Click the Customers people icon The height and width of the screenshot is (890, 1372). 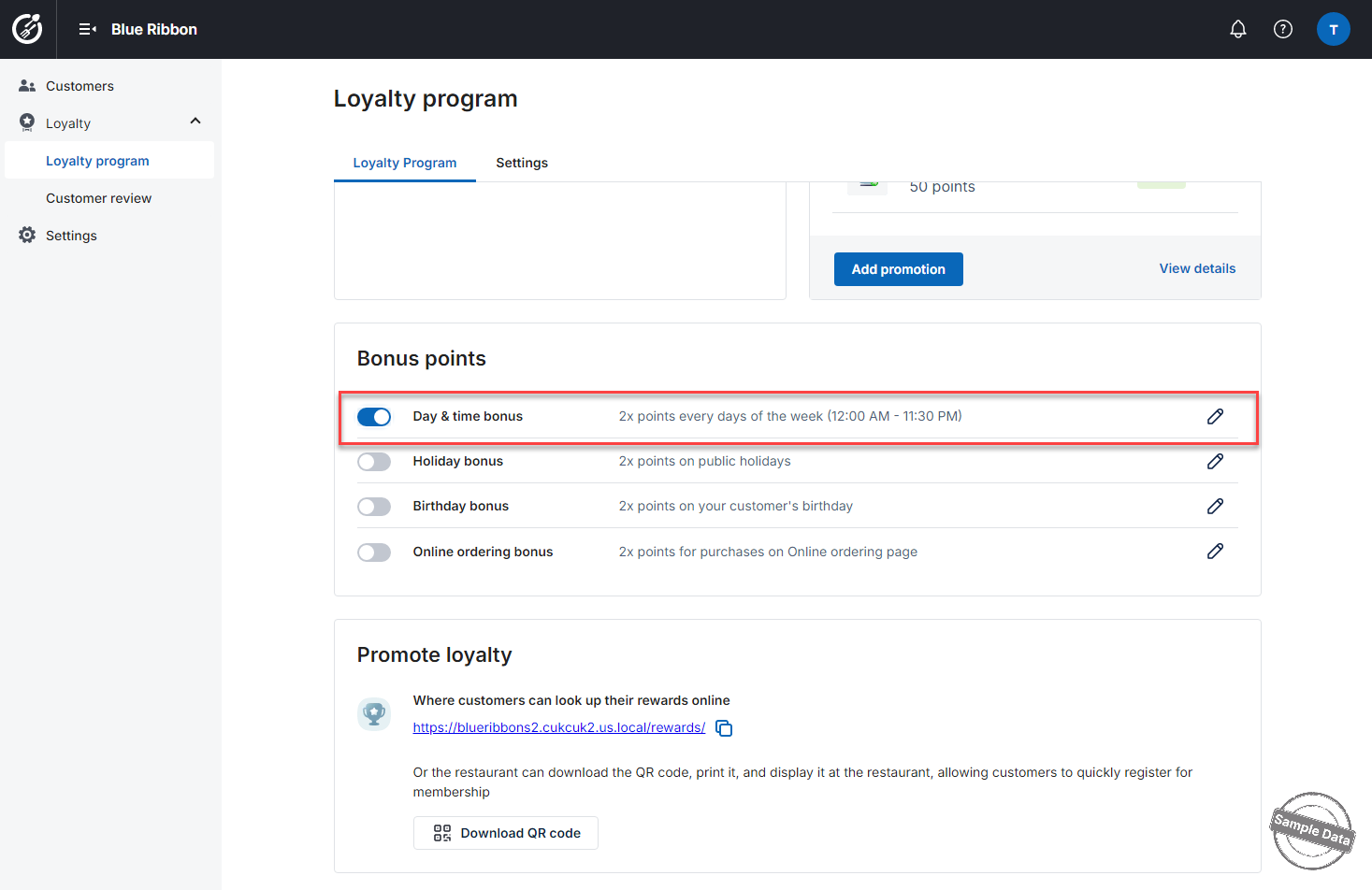pyautogui.click(x=27, y=85)
